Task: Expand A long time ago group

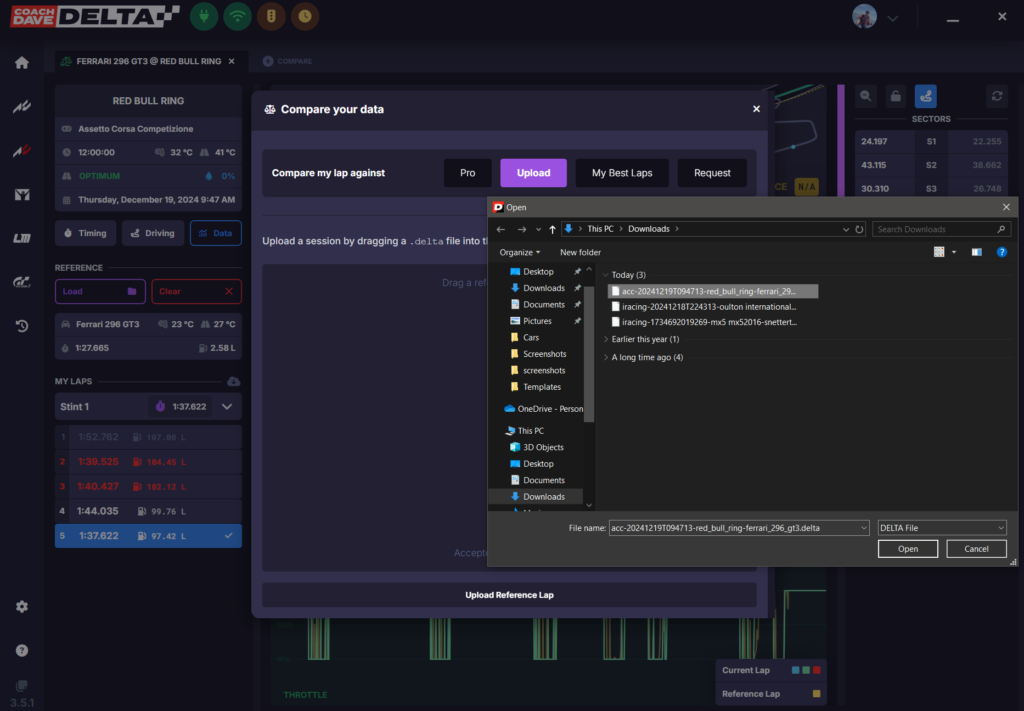Action: coord(606,357)
